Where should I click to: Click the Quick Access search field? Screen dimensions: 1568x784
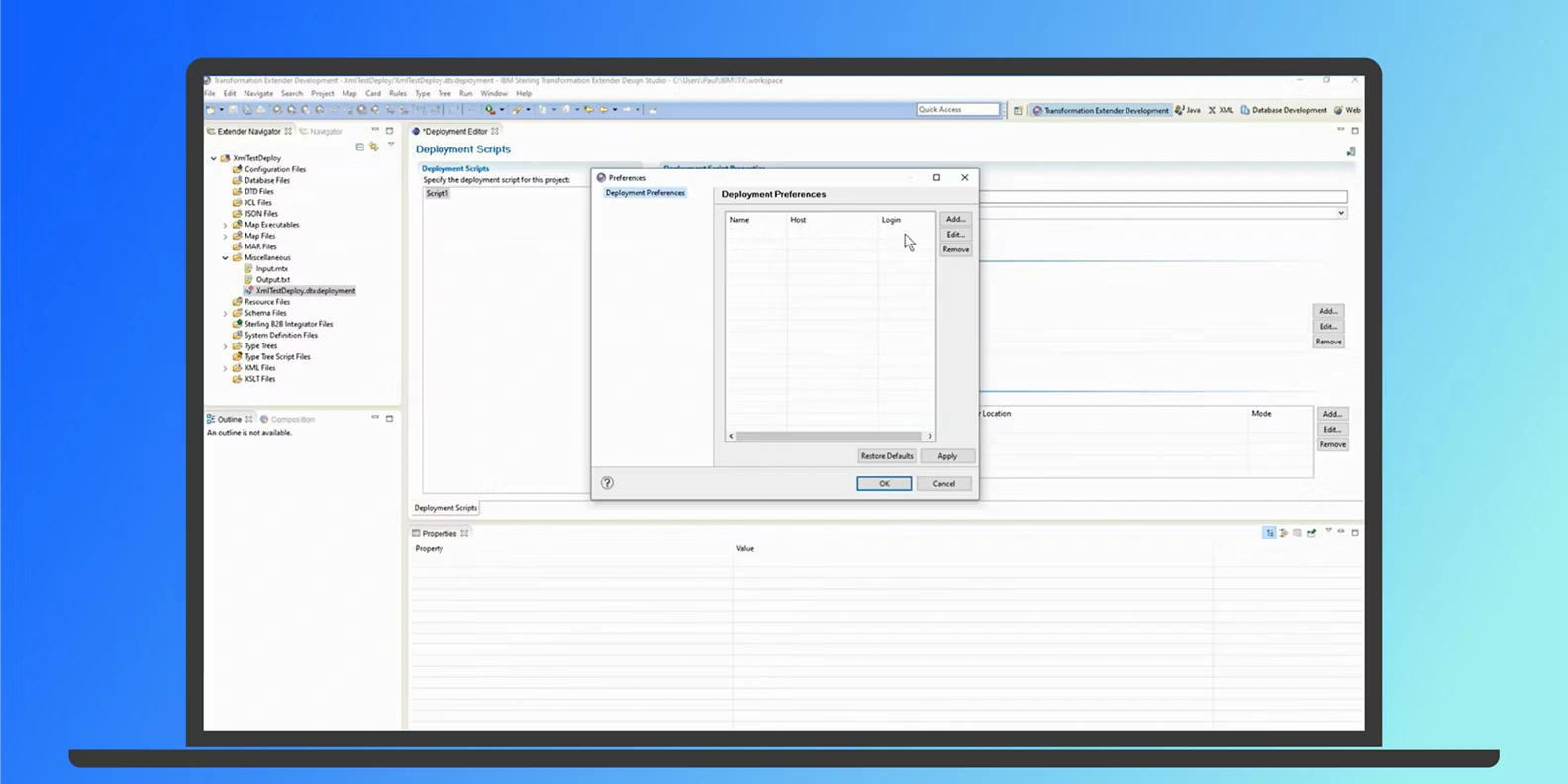956,110
